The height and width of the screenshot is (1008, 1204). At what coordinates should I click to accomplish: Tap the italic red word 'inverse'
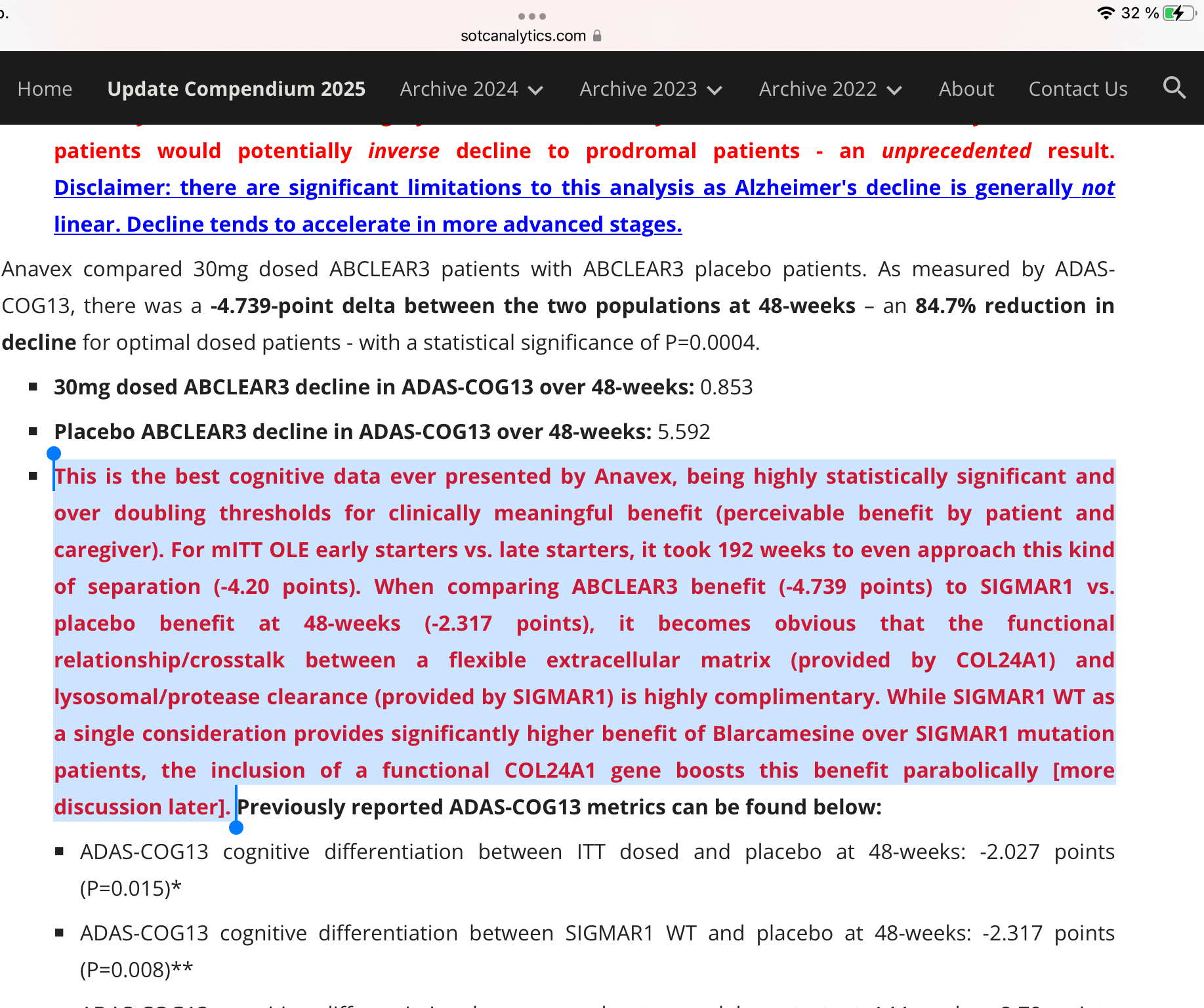[404, 151]
